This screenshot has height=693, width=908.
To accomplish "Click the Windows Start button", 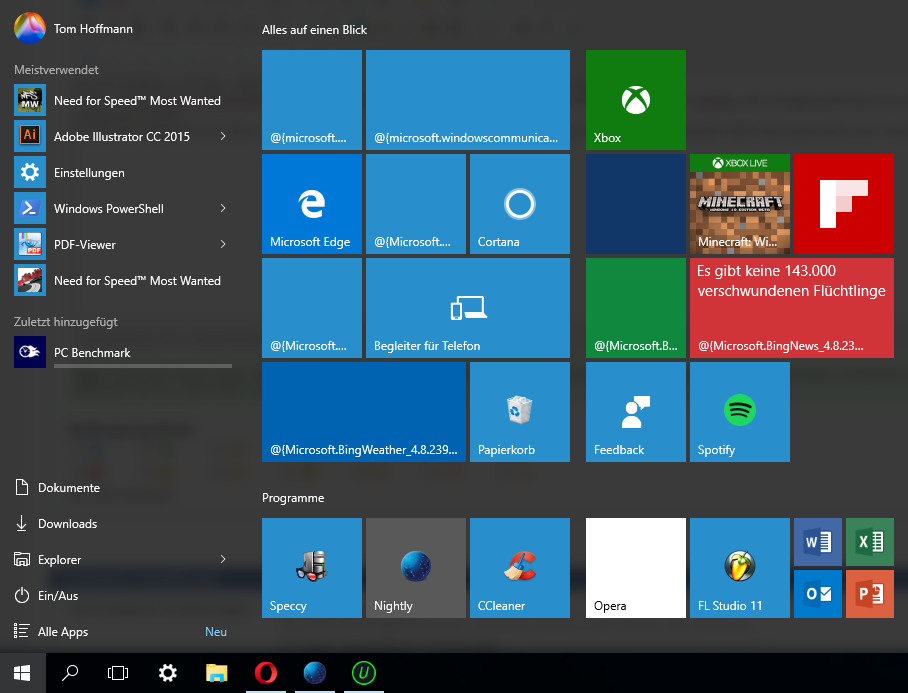I will pos(22,673).
